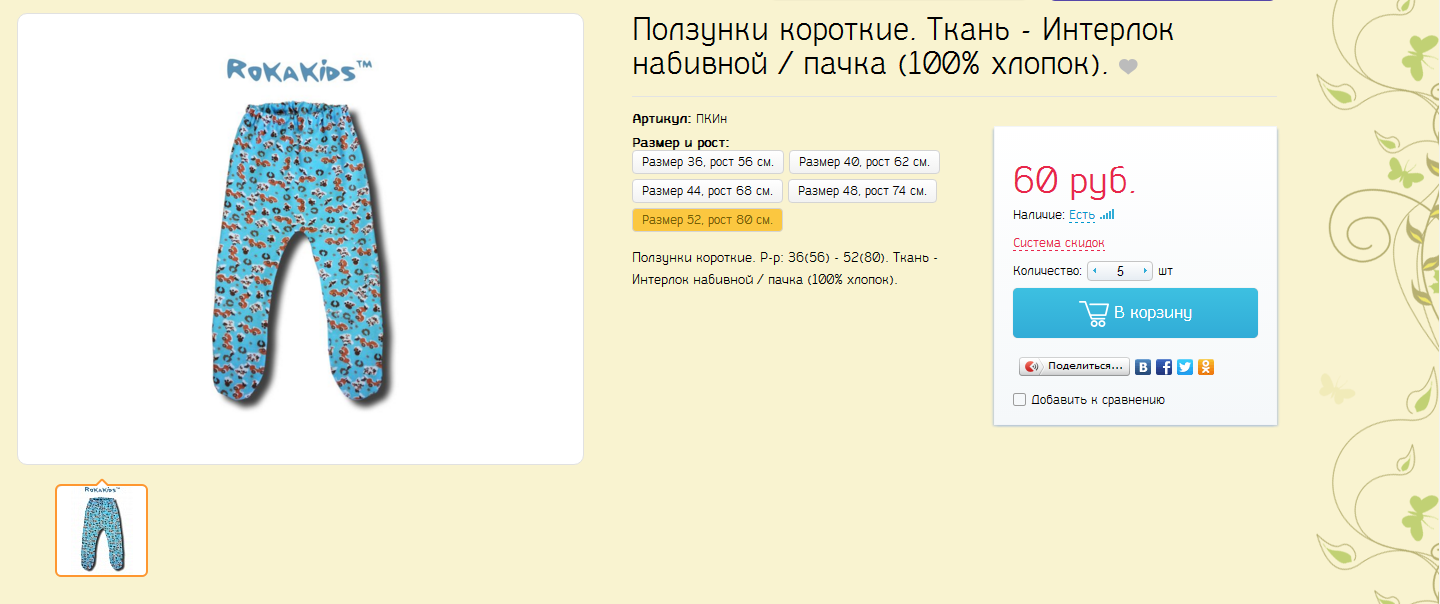
Task: Share the product on VKontakte
Action: click(1144, 367)
